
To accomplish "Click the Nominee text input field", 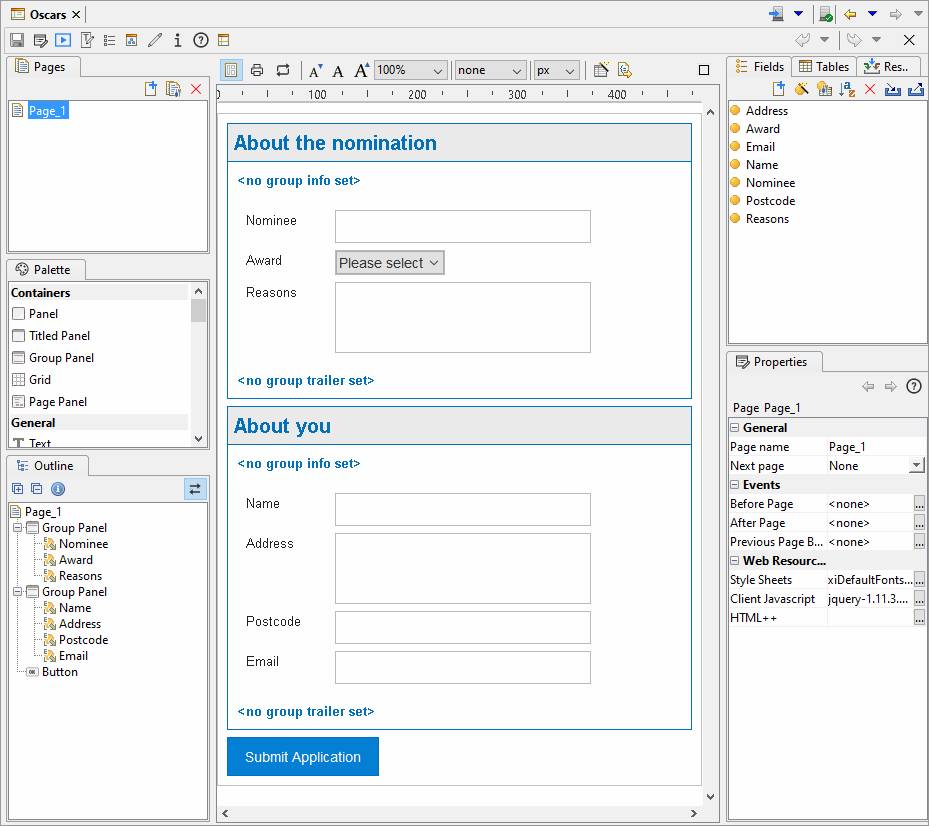I will coord(462,226).
